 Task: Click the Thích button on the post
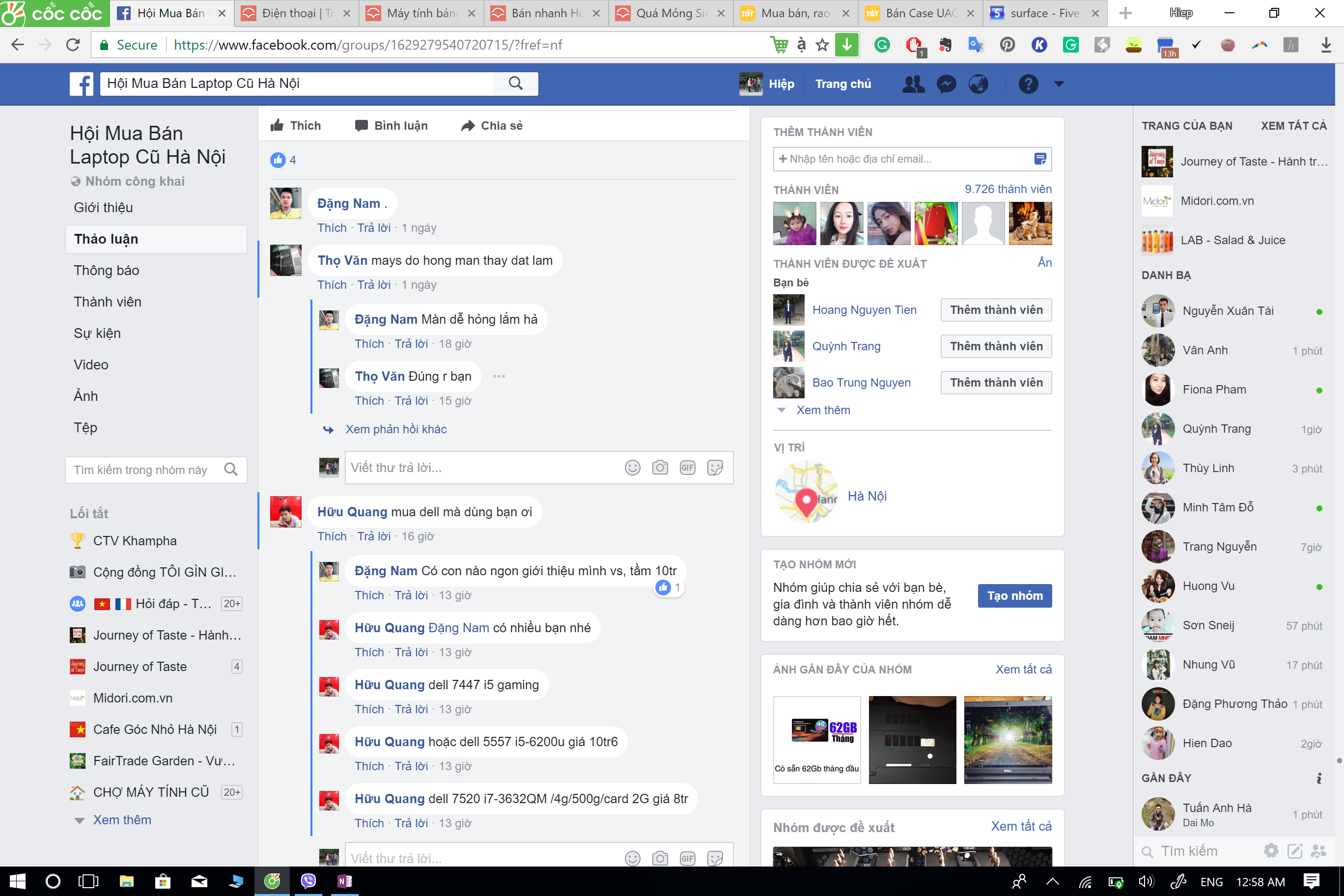pos(296,125)
